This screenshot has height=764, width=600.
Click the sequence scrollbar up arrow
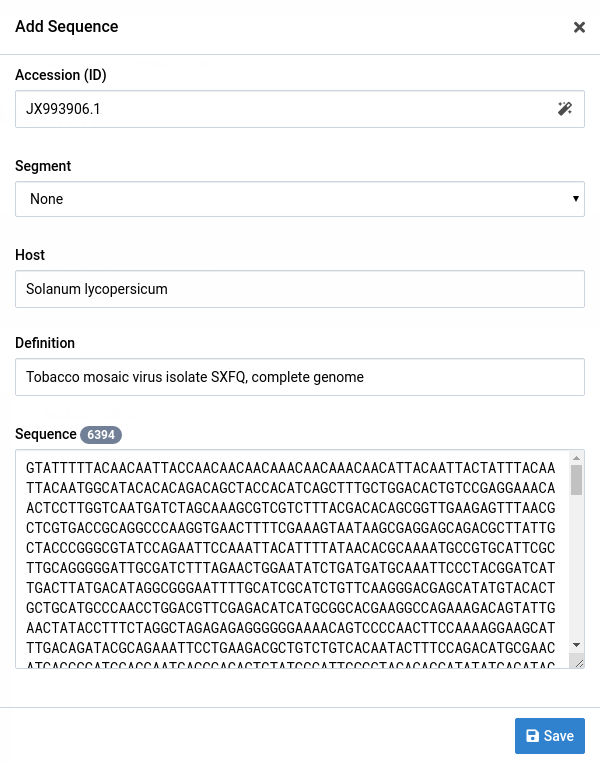point(576,457)
